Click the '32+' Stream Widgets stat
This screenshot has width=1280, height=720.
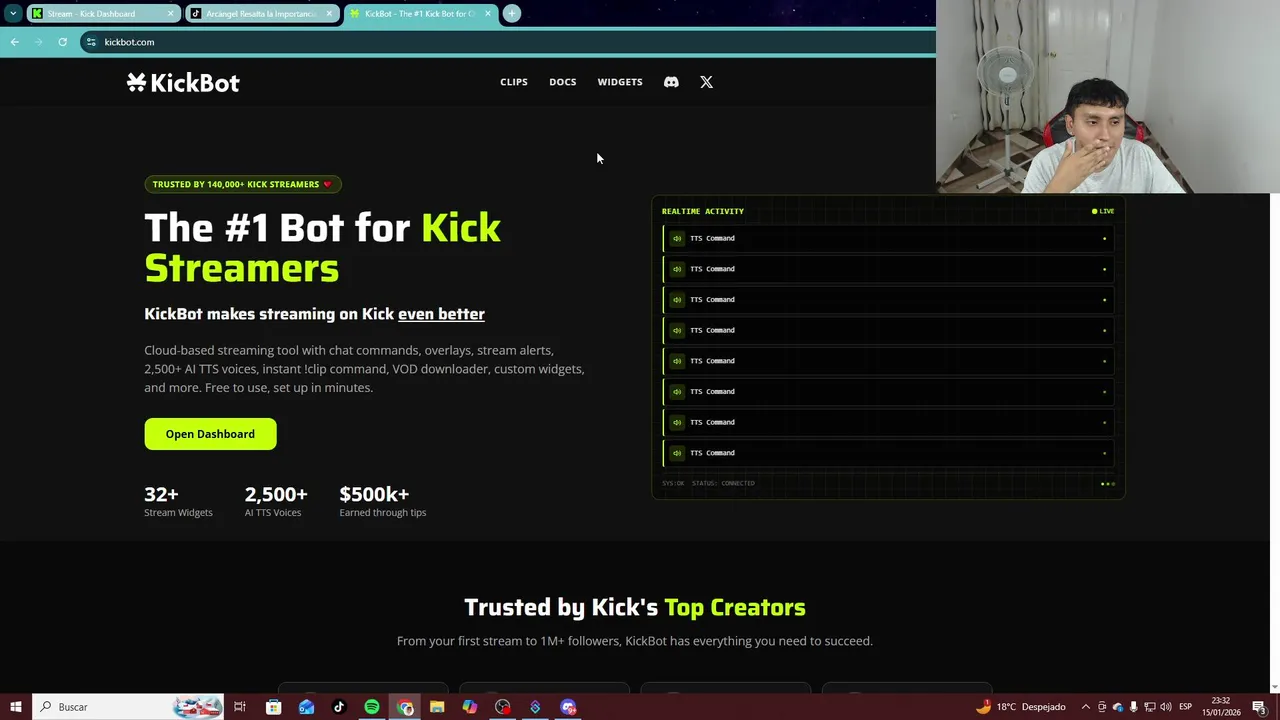point(178,501)
